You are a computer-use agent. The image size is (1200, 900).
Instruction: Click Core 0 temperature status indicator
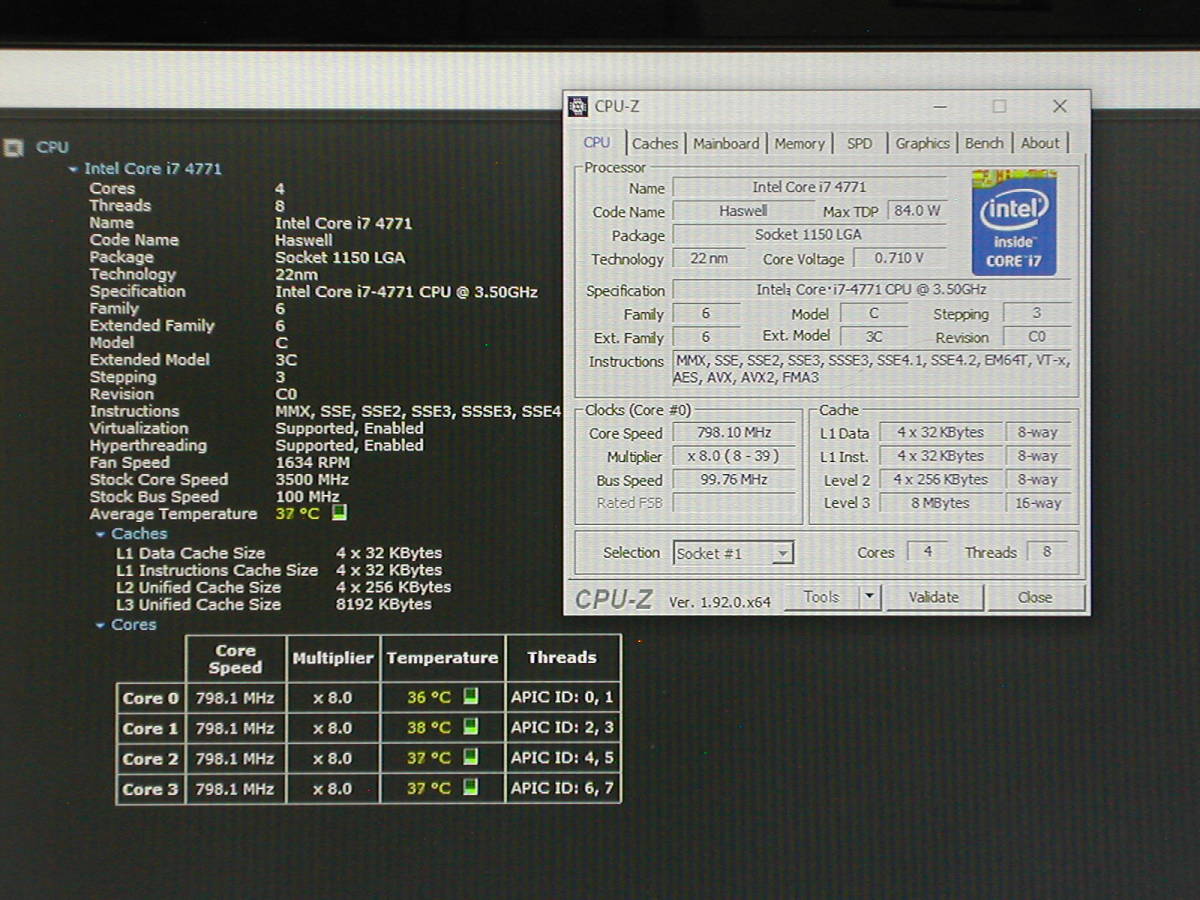[x=470, y=696]
